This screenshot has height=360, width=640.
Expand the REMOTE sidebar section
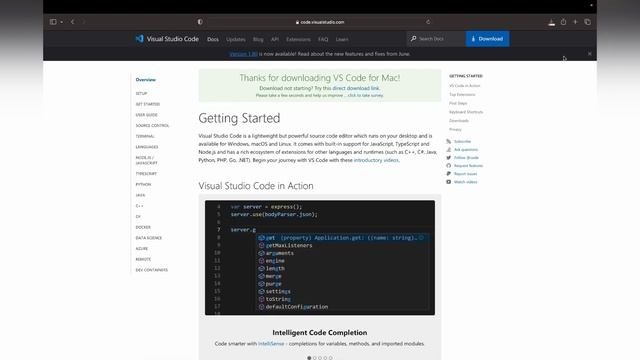[143, 259]
